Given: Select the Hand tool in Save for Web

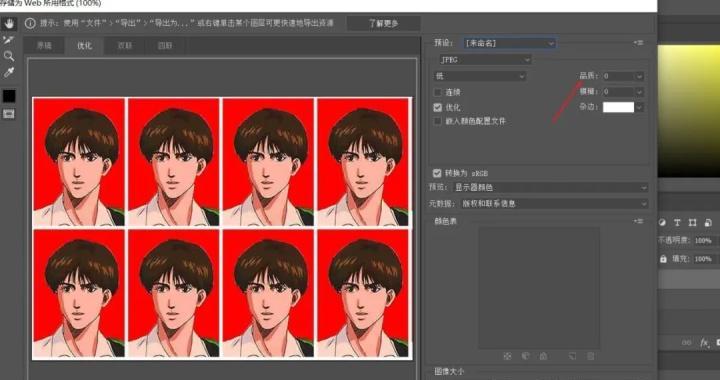Looking at the screenshot, I should pyautogui.click(x=9, y=23).
